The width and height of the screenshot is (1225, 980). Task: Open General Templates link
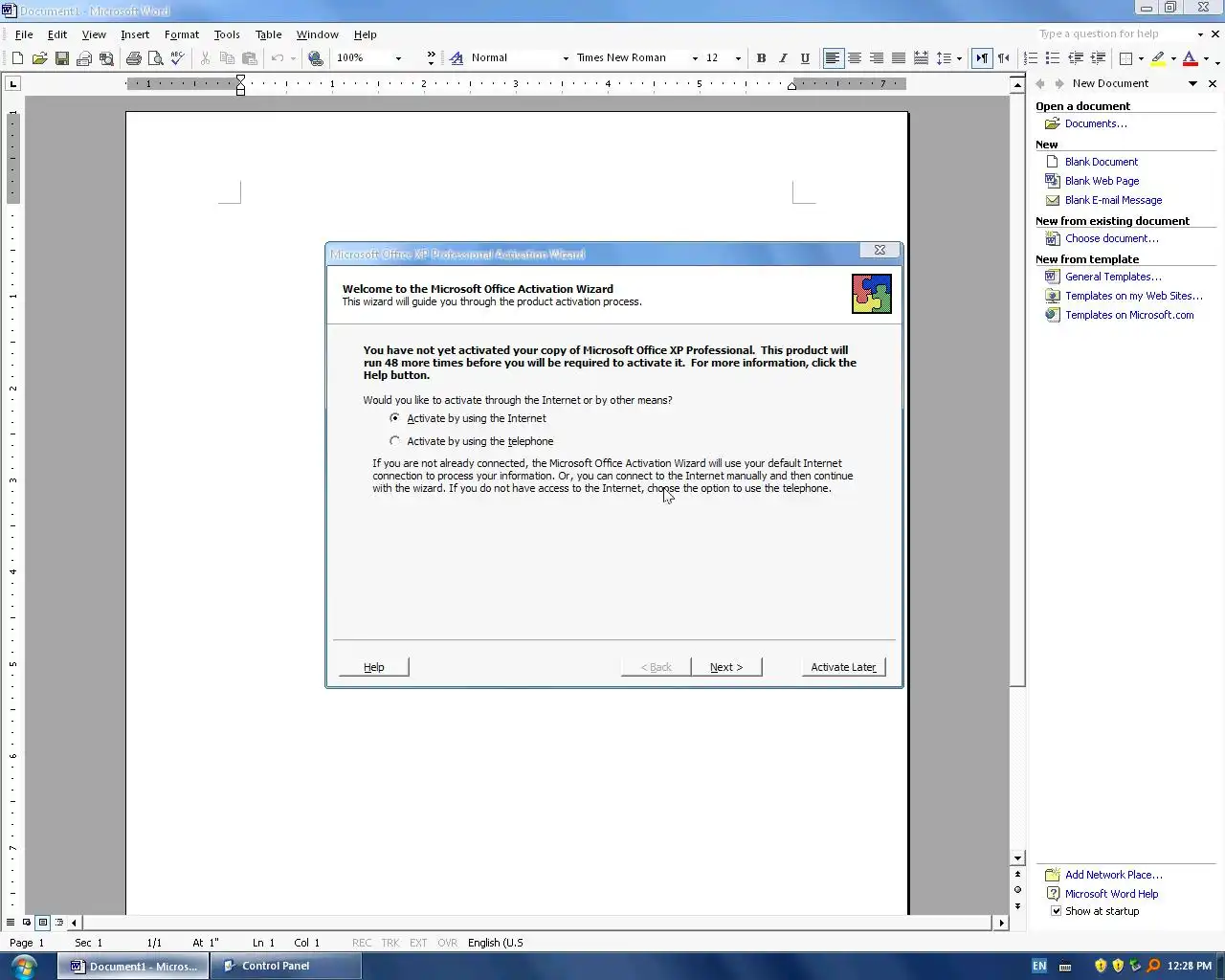(1113, 277)
